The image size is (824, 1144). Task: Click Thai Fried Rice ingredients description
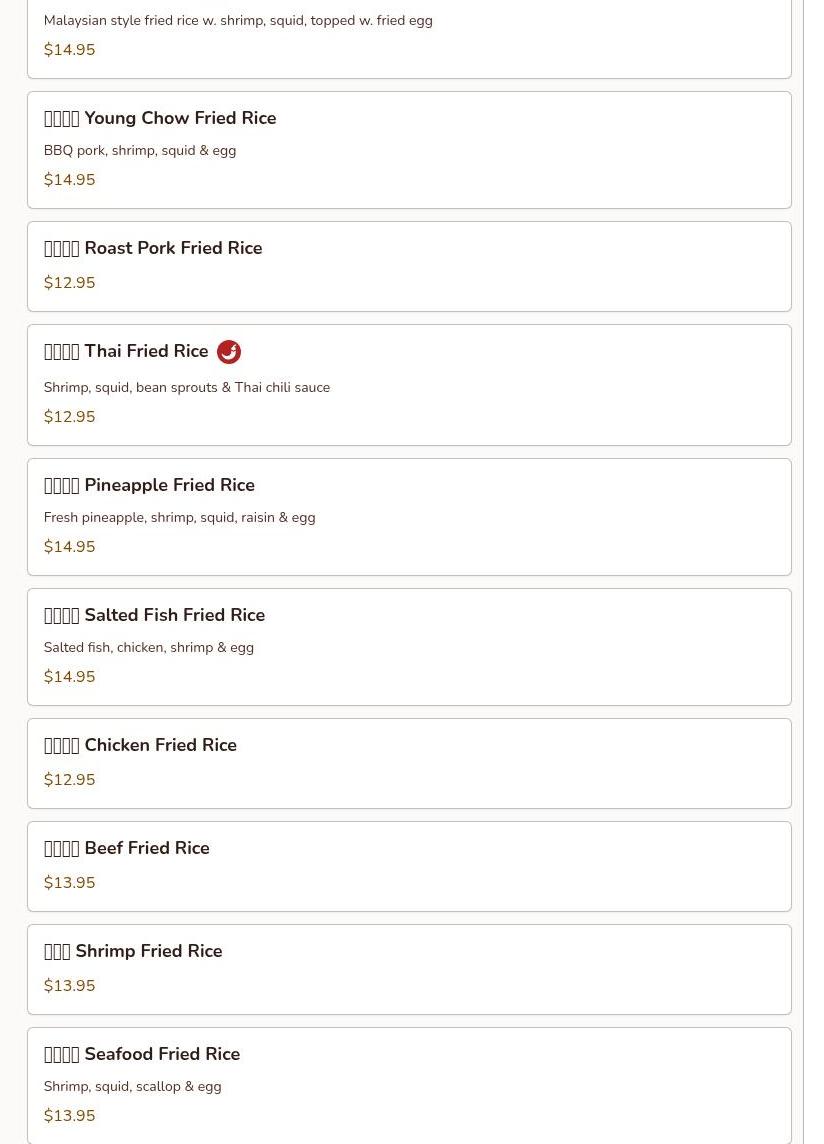pos(186,387)
